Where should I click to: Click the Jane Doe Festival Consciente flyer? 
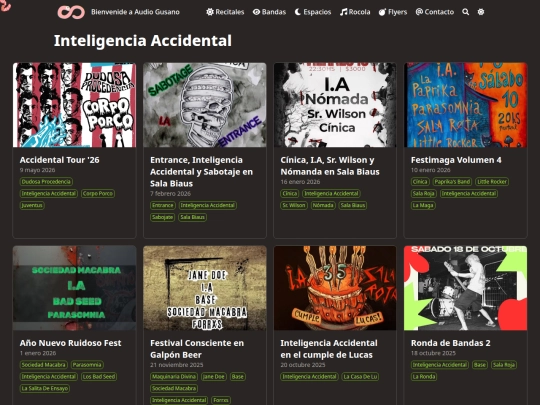click(205, 288)
